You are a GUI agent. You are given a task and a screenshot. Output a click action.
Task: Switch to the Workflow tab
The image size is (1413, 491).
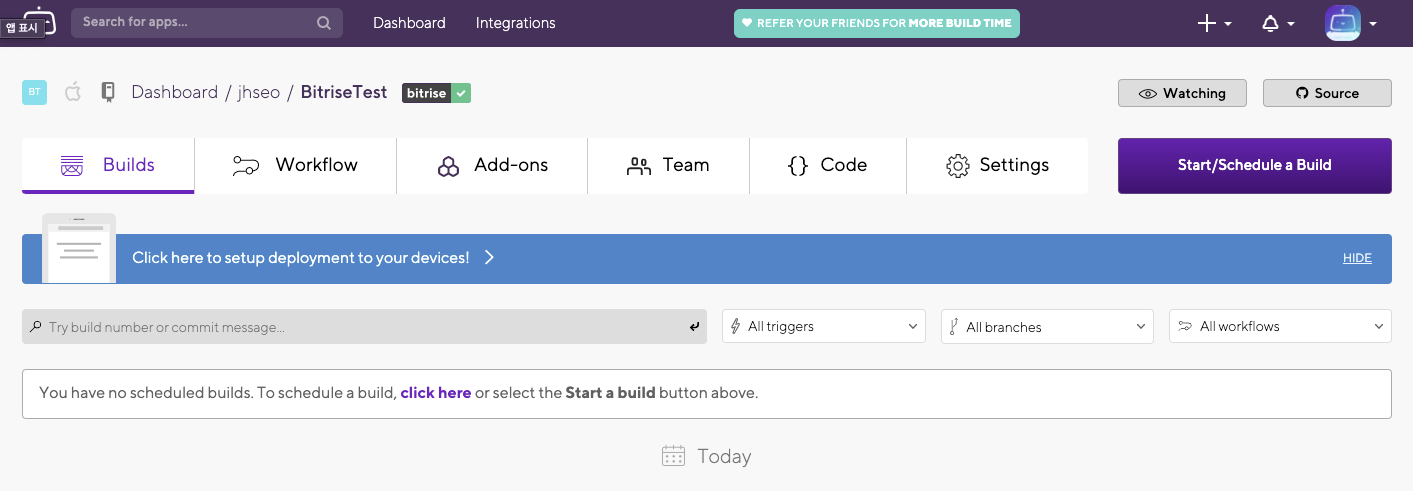click(295, 165)
